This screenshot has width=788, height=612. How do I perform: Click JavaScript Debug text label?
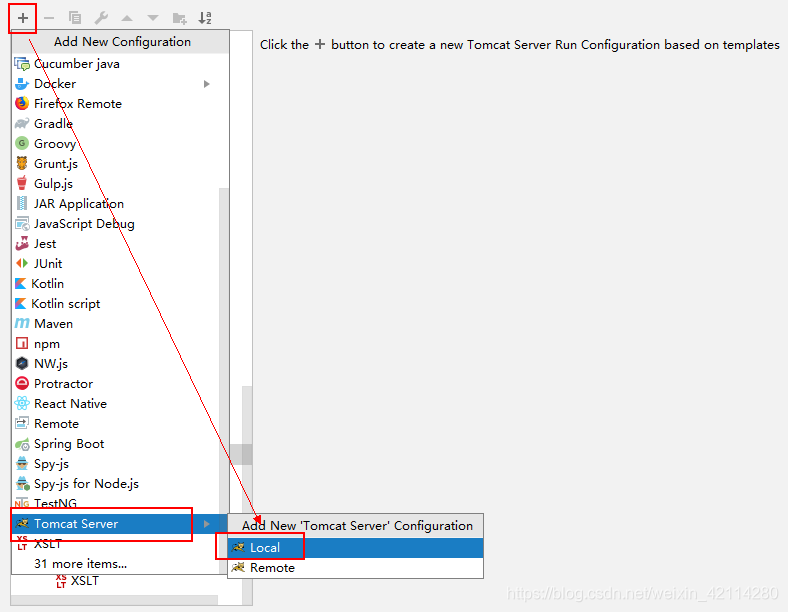pos(84,224)
